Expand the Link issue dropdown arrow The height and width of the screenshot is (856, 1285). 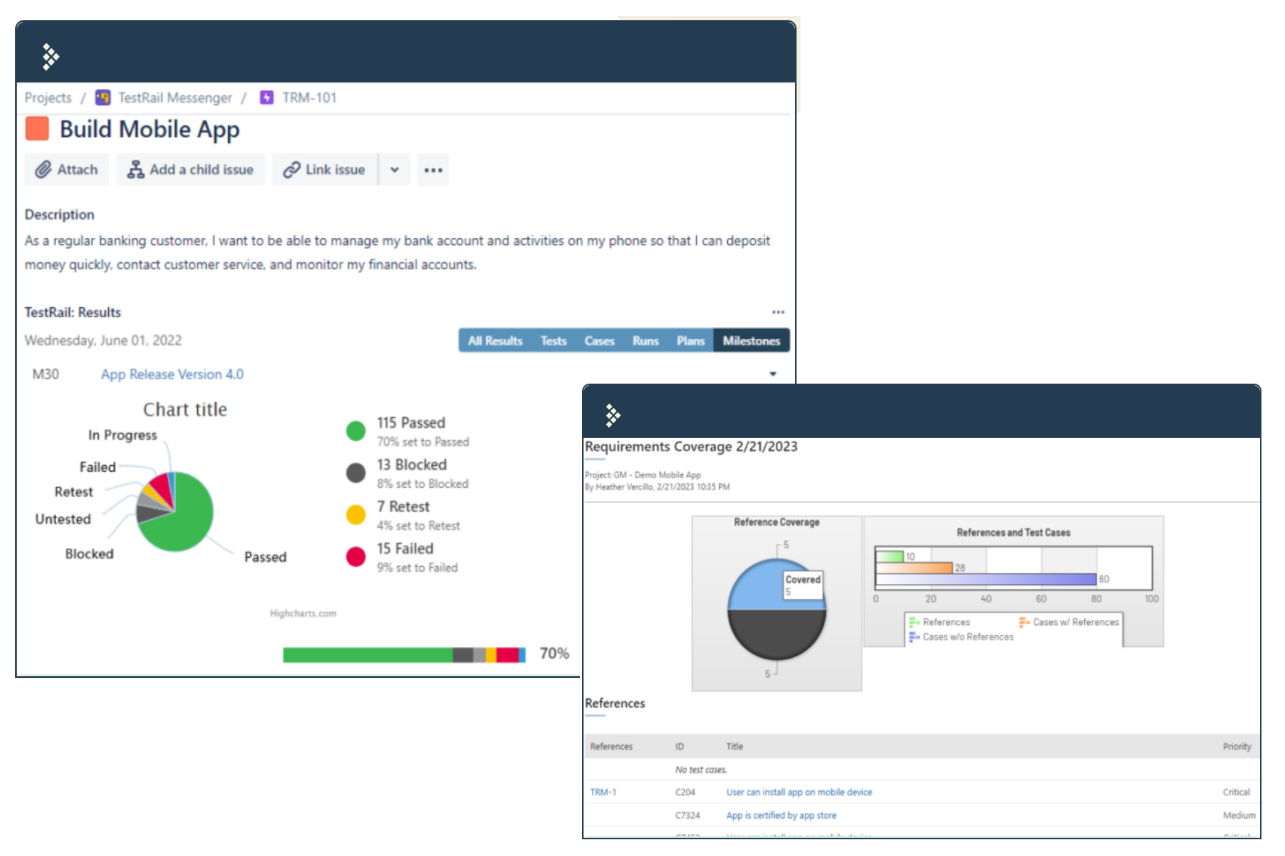(x=394, y=170)
